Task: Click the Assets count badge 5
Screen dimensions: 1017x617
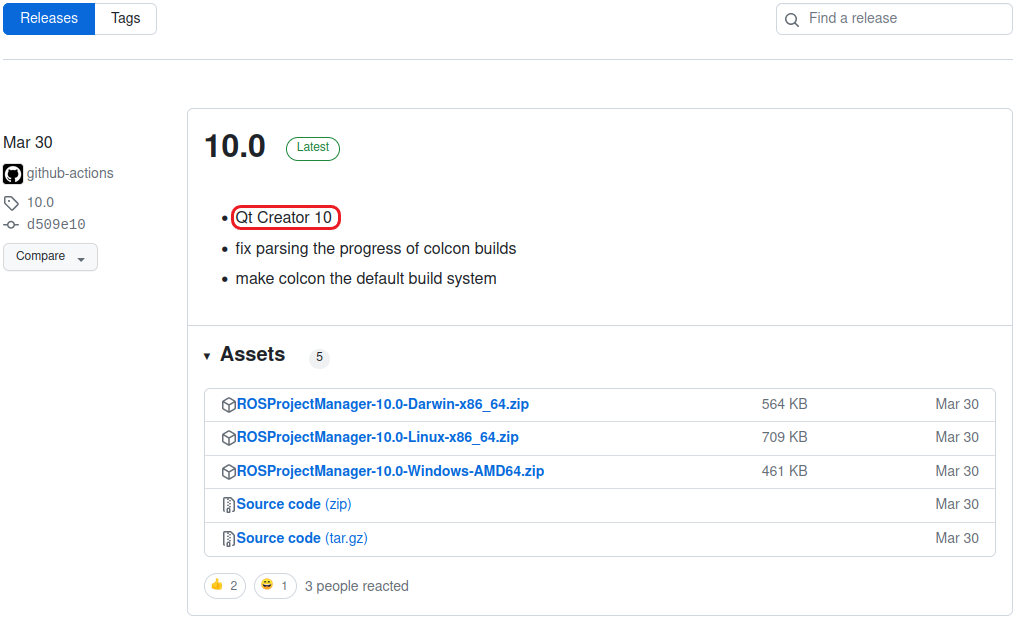Action: pyautogui.click(x=319, y=357)
